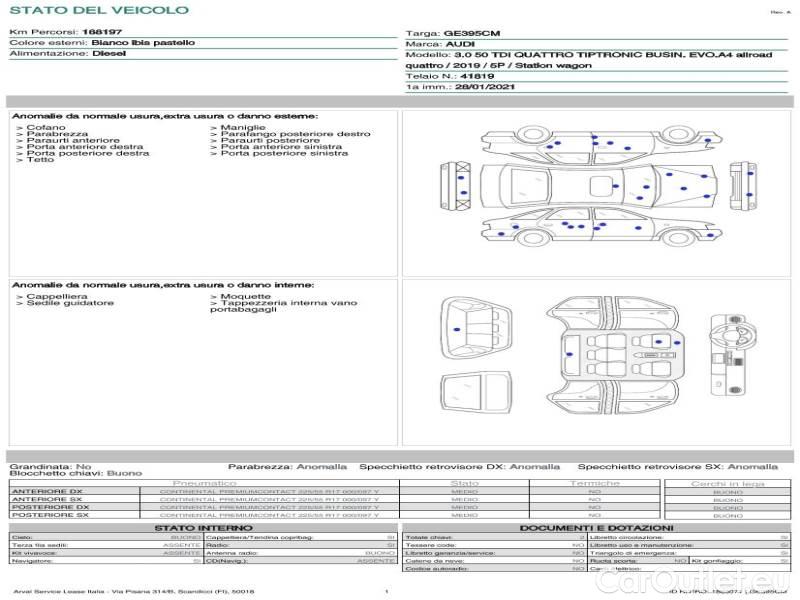The width and height of the screenshot is (800, 600).
Task: Click the DOCUMENTI E DOTAZIONI section header
Action: 596,528
